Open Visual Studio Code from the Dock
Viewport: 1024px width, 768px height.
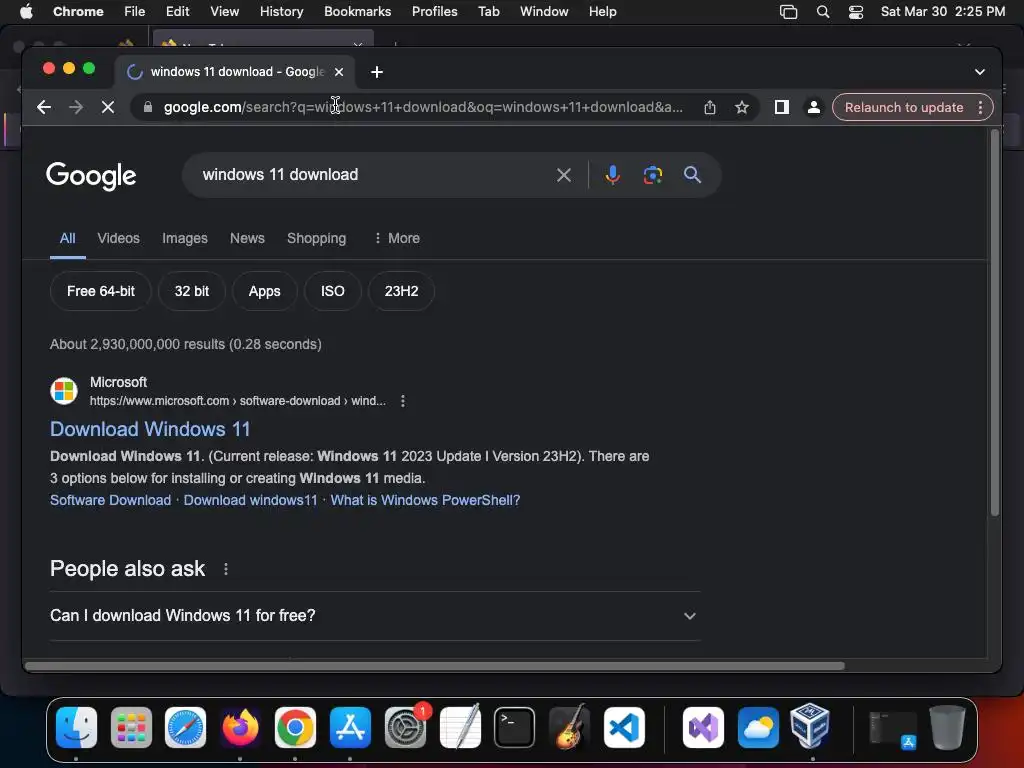624,727
